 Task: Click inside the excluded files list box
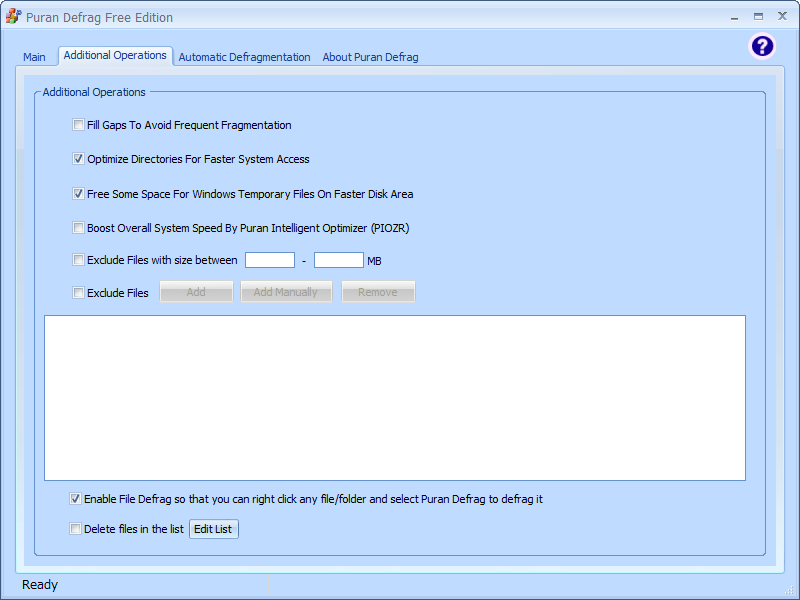pyautogui.click(x=395, y=398)
